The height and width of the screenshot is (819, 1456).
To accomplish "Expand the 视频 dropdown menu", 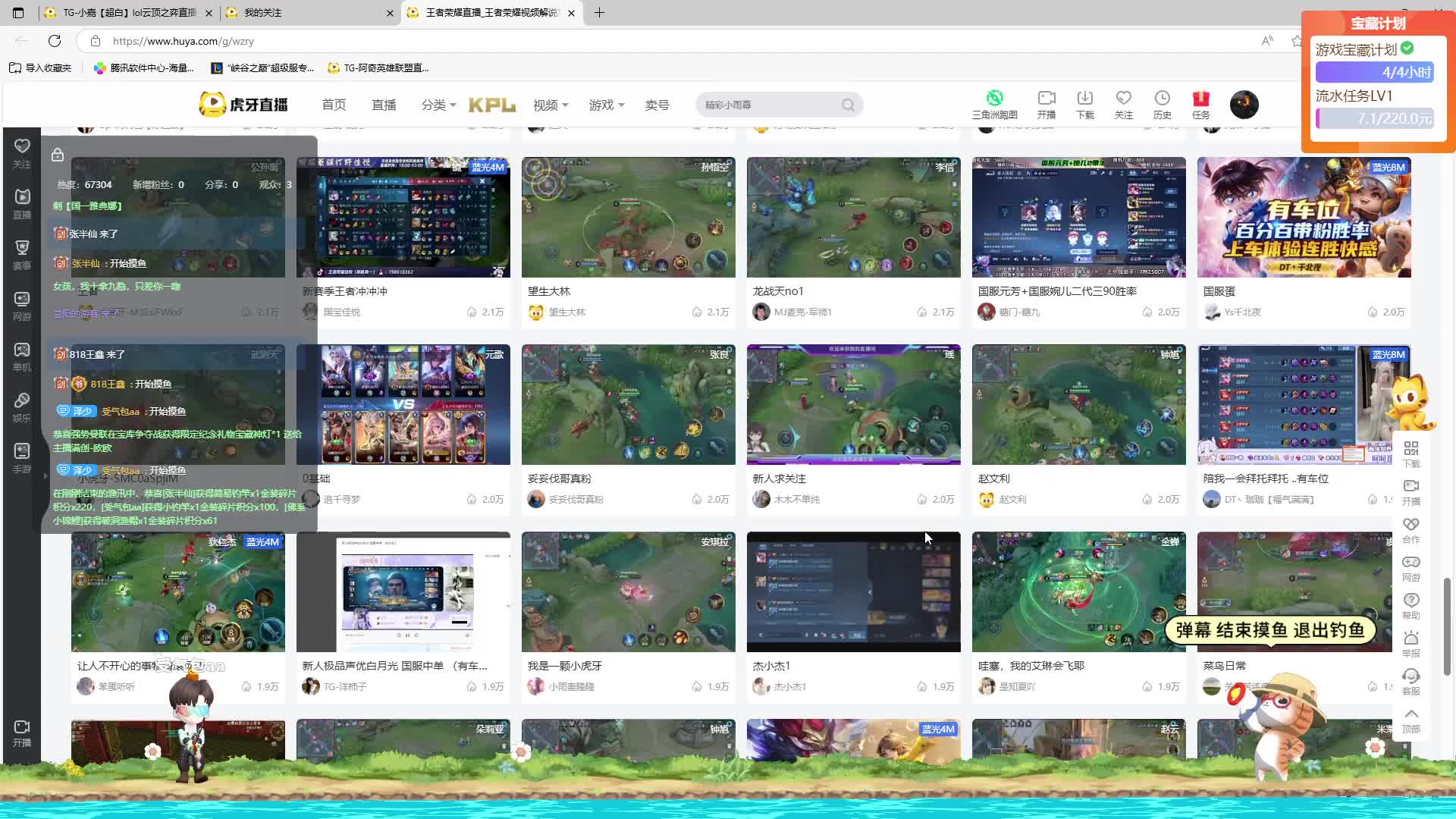I will pos(551,105).
